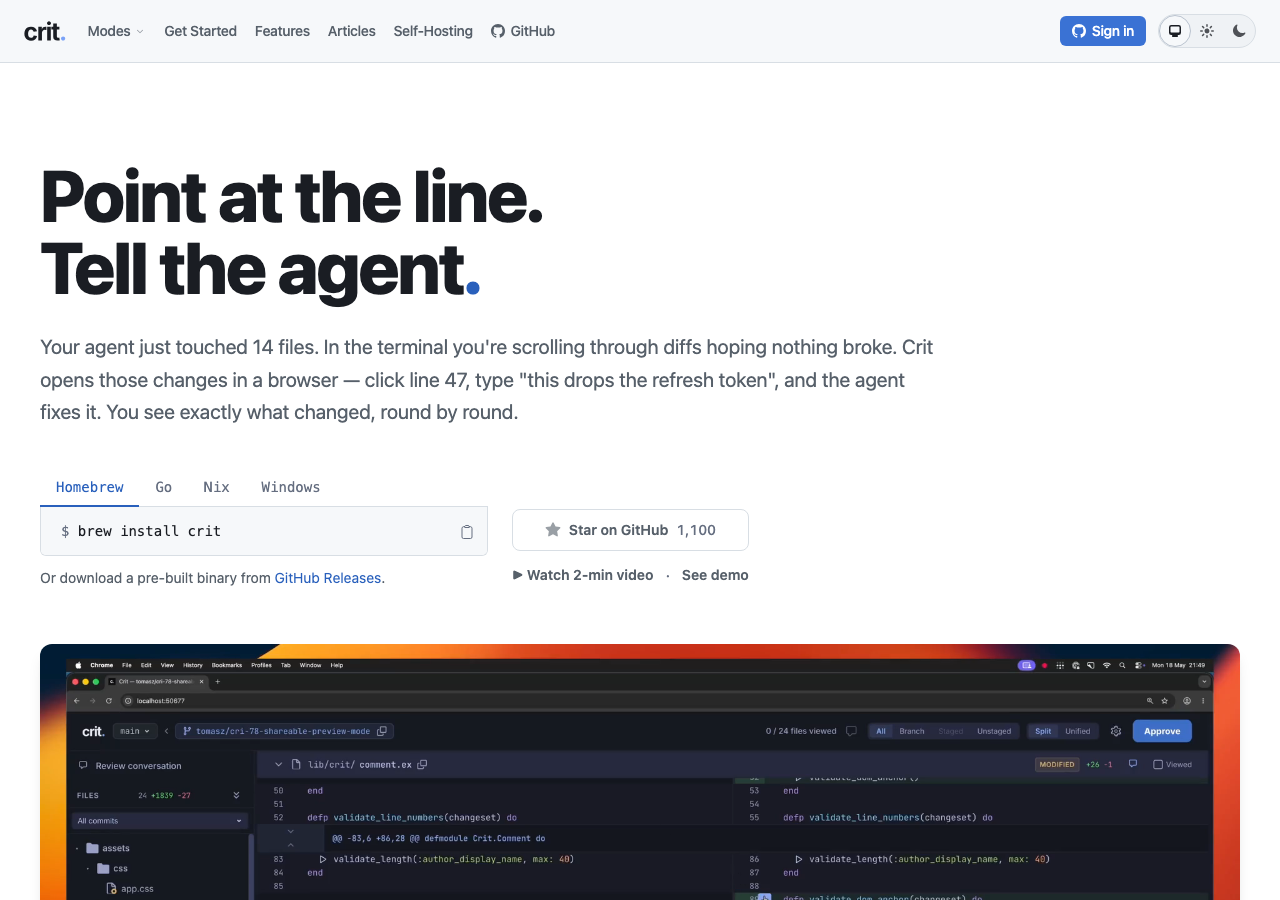Click the browser back arrow in the demo screenshot
Viewport: 1280px width, 900px height.
tap(79, 701)
